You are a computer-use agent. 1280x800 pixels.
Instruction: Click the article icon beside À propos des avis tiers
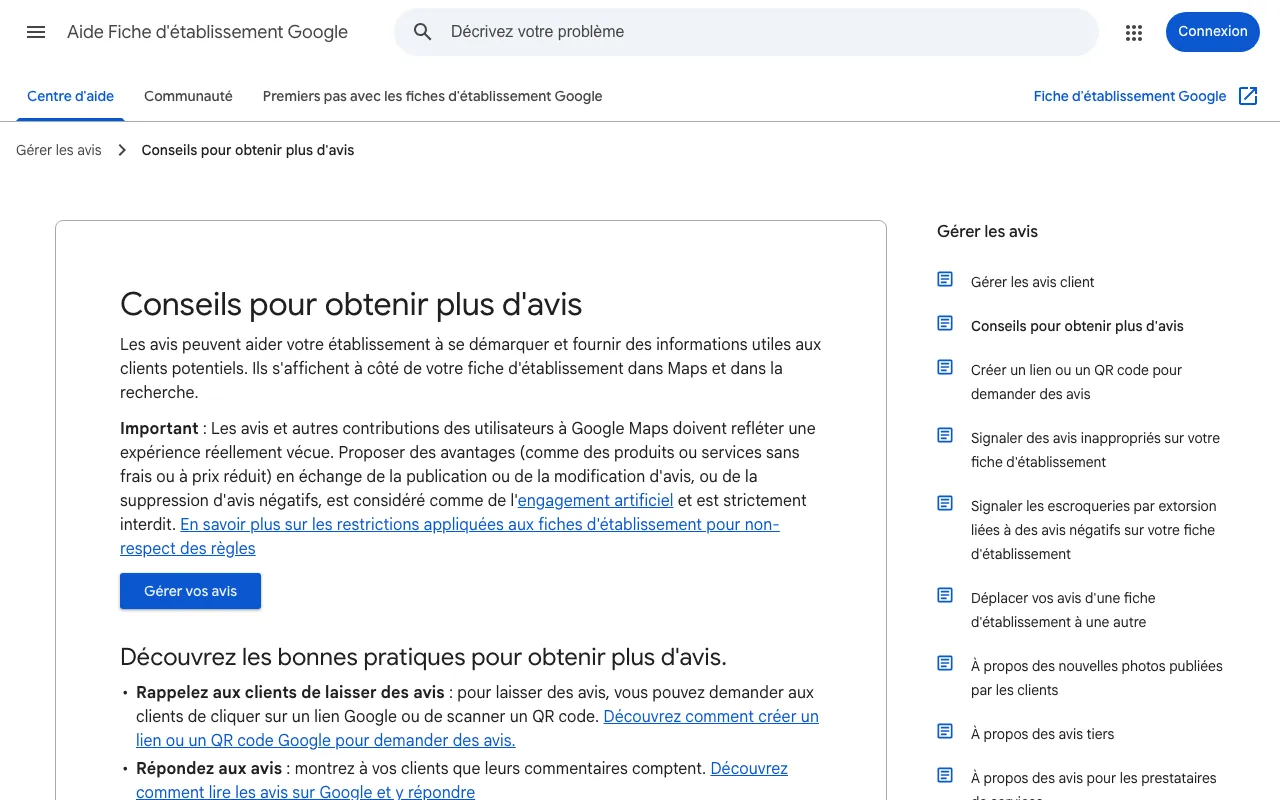pos(945,731)
